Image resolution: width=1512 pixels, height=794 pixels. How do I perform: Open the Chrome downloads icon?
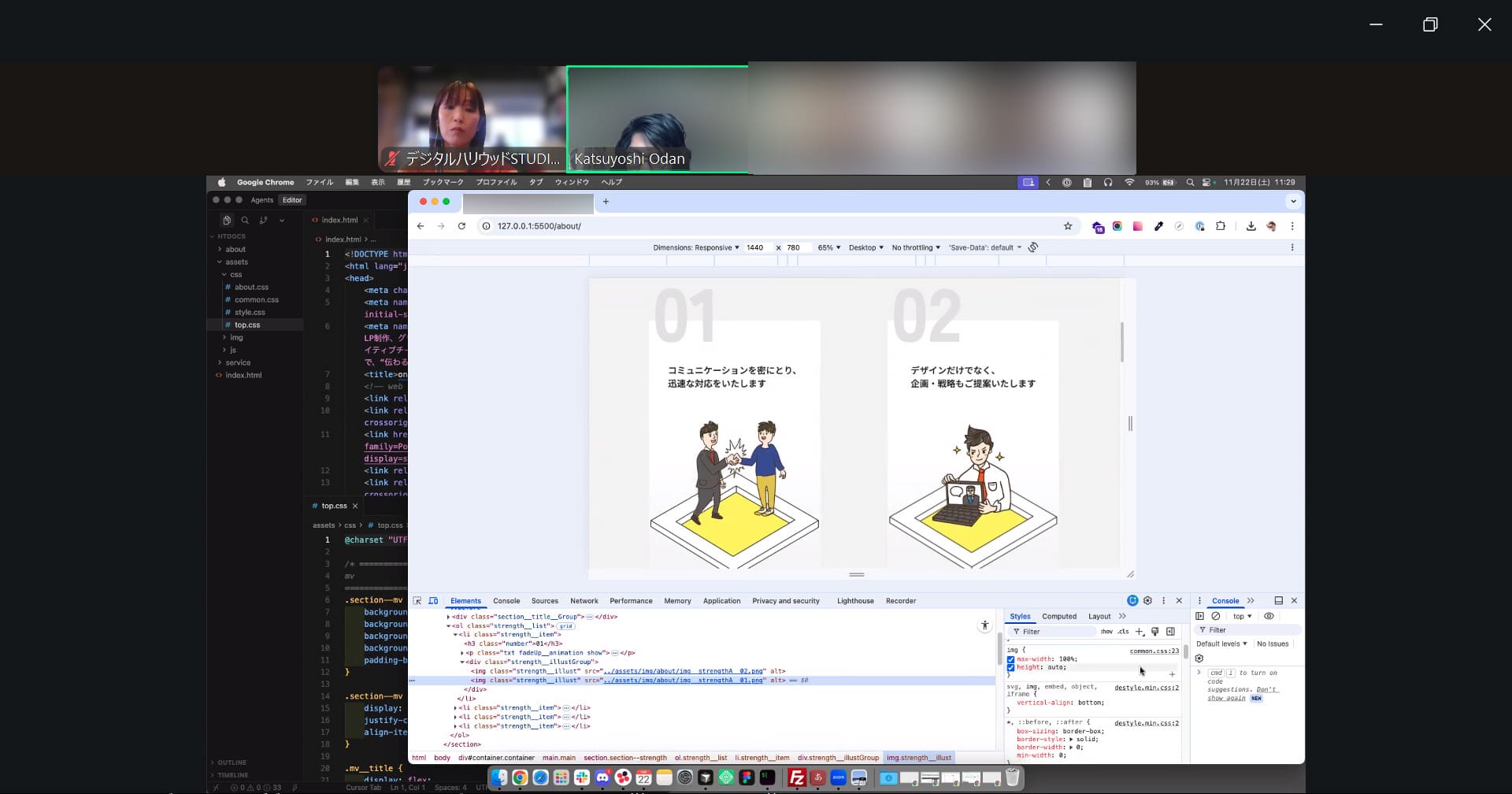click(1251, 226)
